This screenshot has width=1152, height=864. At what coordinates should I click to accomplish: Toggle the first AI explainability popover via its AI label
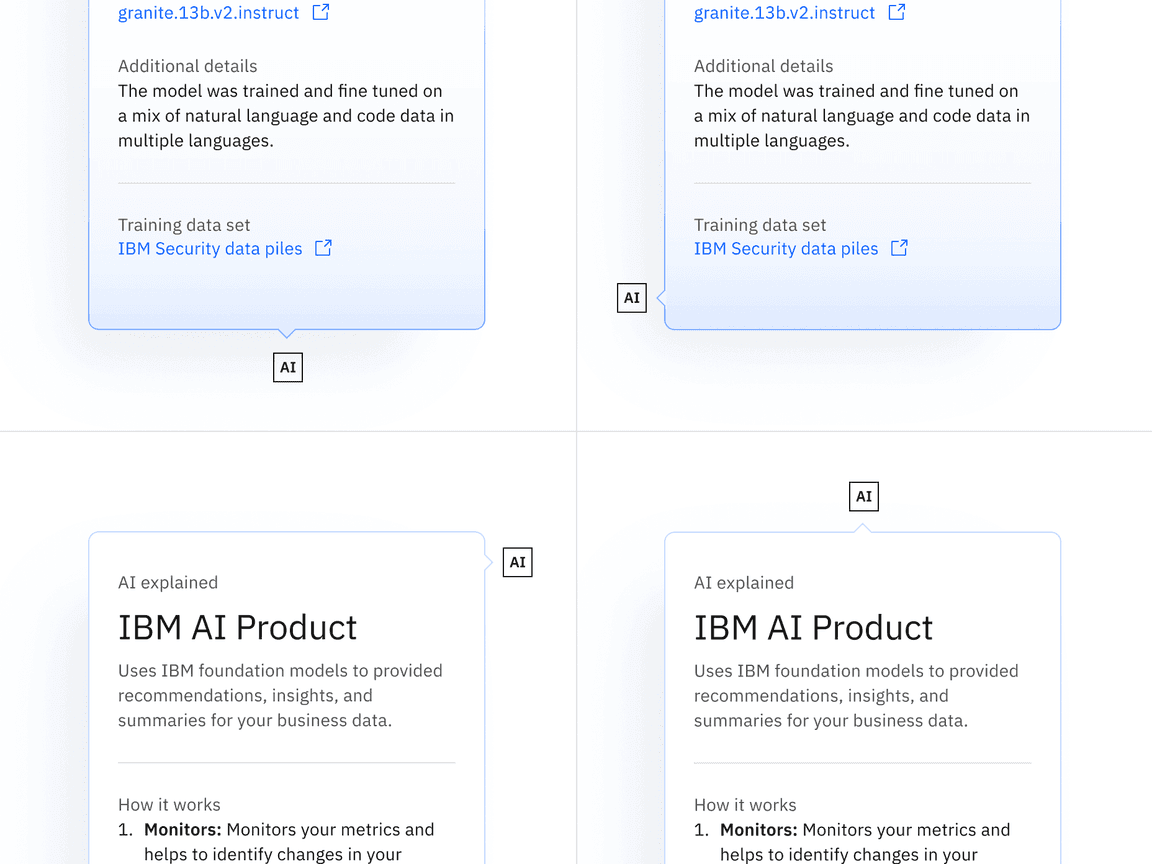[x=287, y=367]
